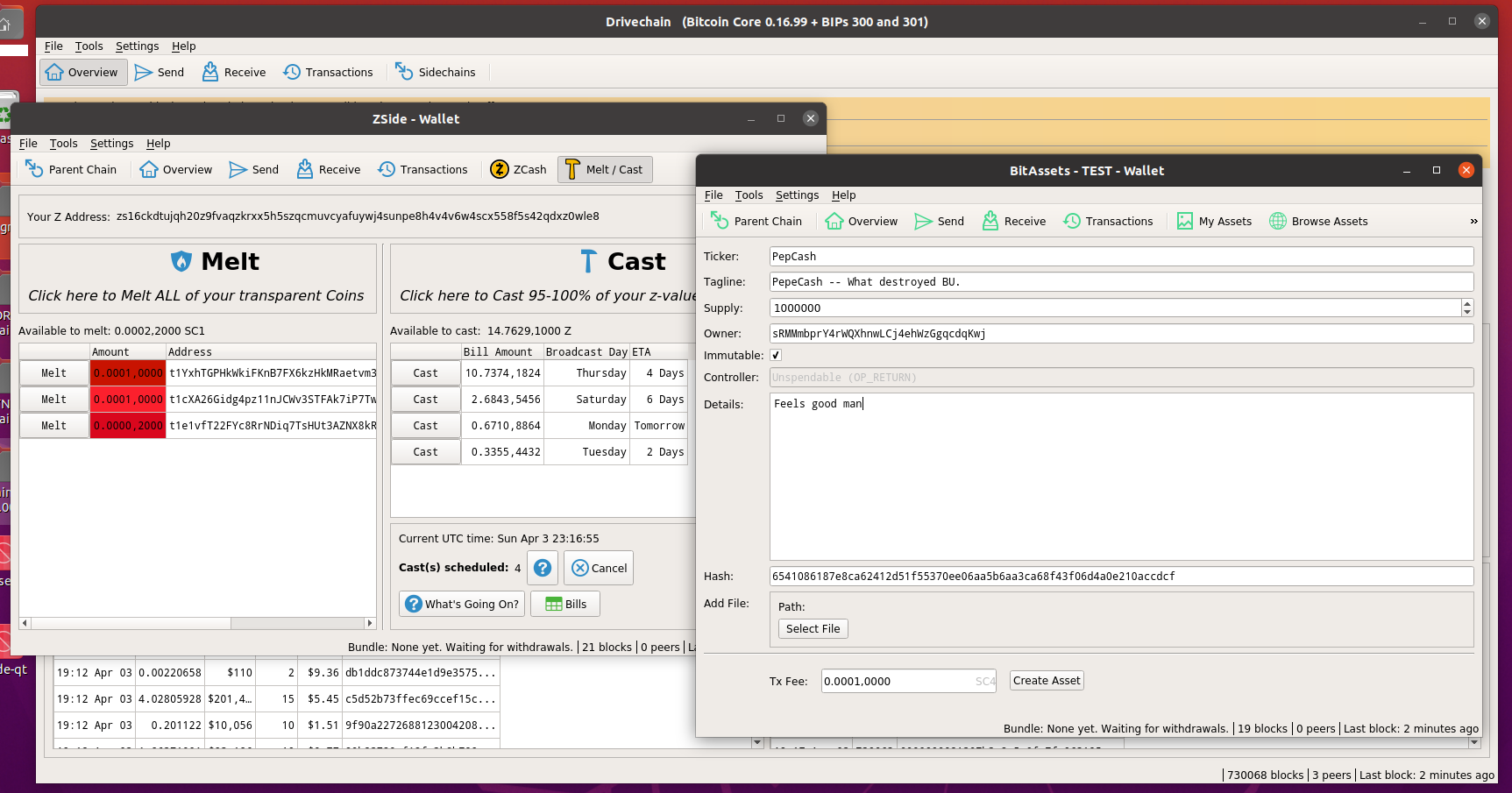
Task: Open My Assets in BitAssets wallet
Action: [x=1215, y=221]
